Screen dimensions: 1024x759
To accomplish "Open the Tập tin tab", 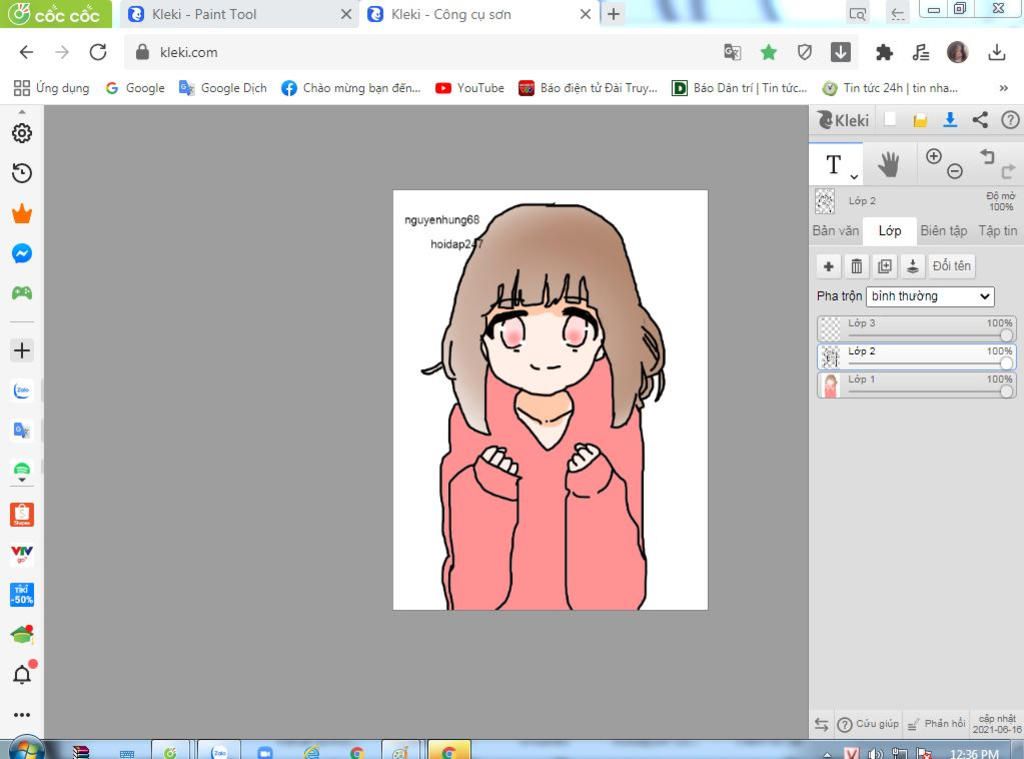I will coord(997,231).
